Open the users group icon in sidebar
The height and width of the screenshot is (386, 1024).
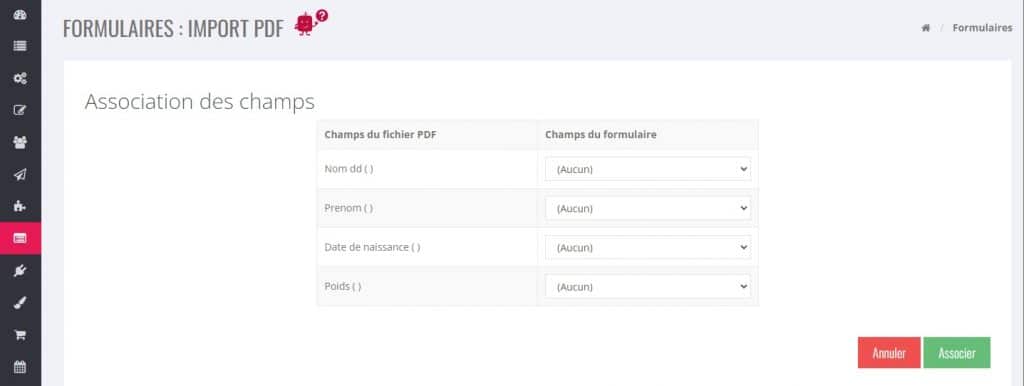[x=20, y=142]
